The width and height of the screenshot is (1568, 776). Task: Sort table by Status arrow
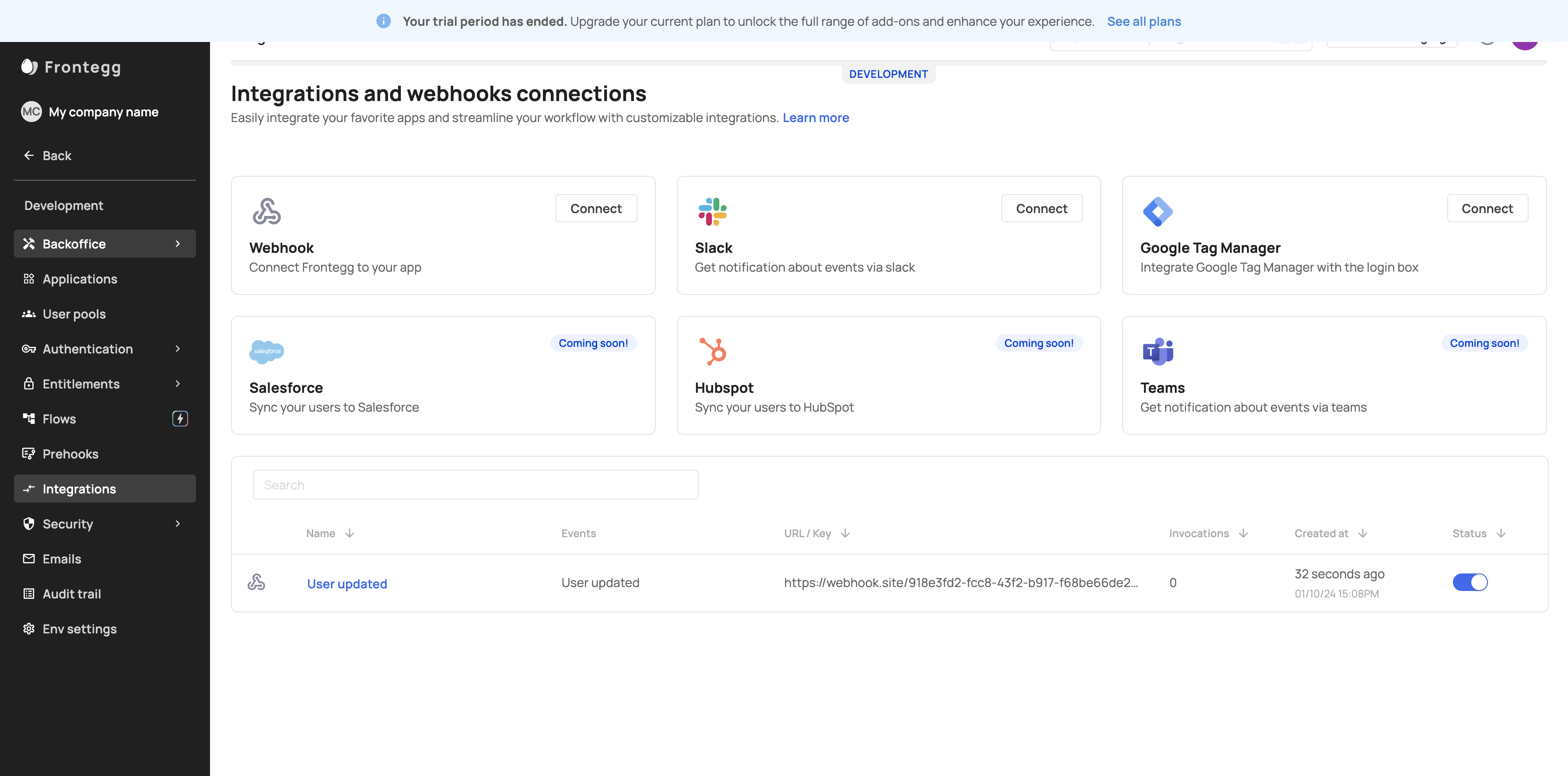(1501, 533)
